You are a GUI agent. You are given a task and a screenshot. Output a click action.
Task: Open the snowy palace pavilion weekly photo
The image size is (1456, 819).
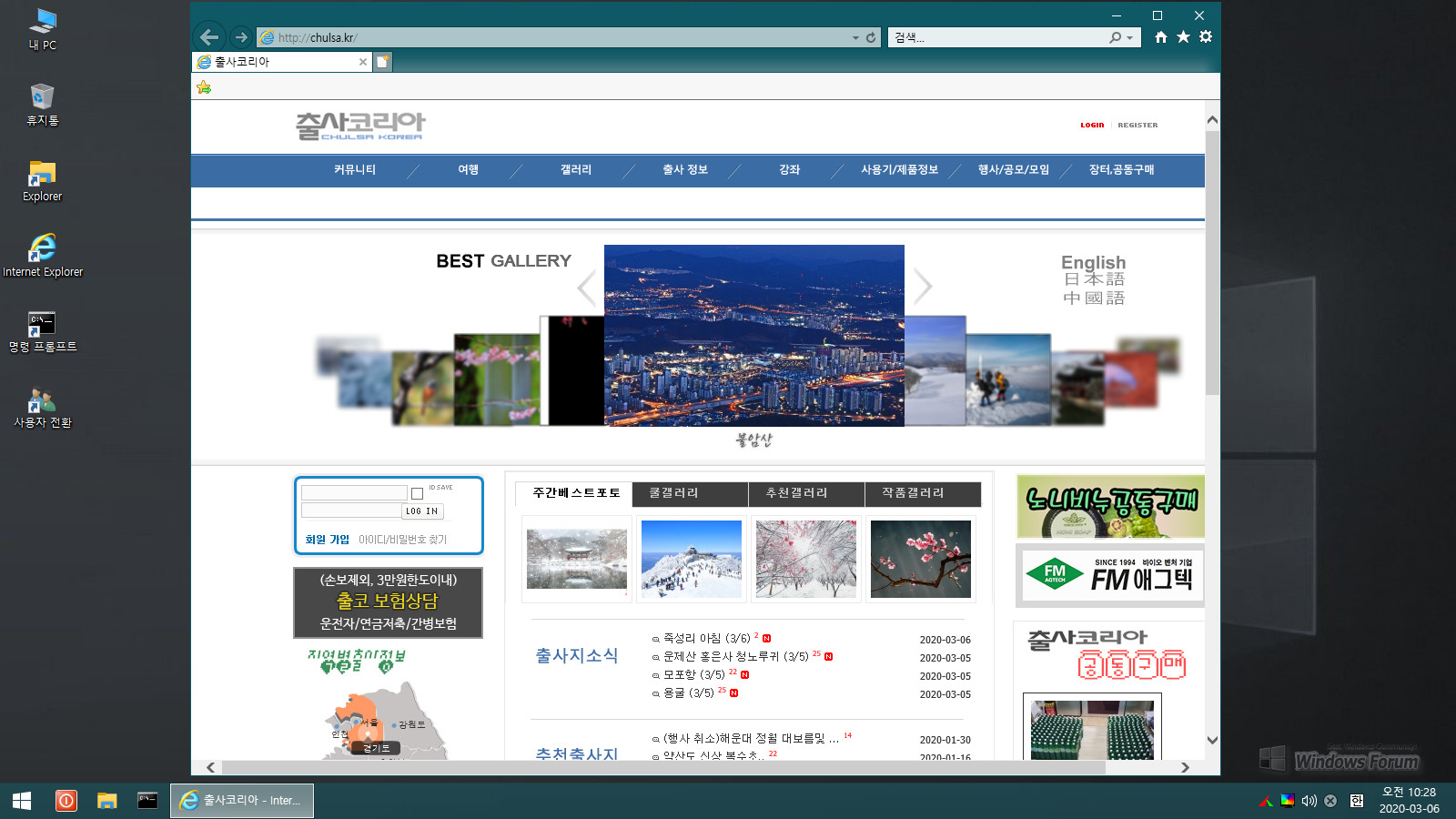coord(577,559)
